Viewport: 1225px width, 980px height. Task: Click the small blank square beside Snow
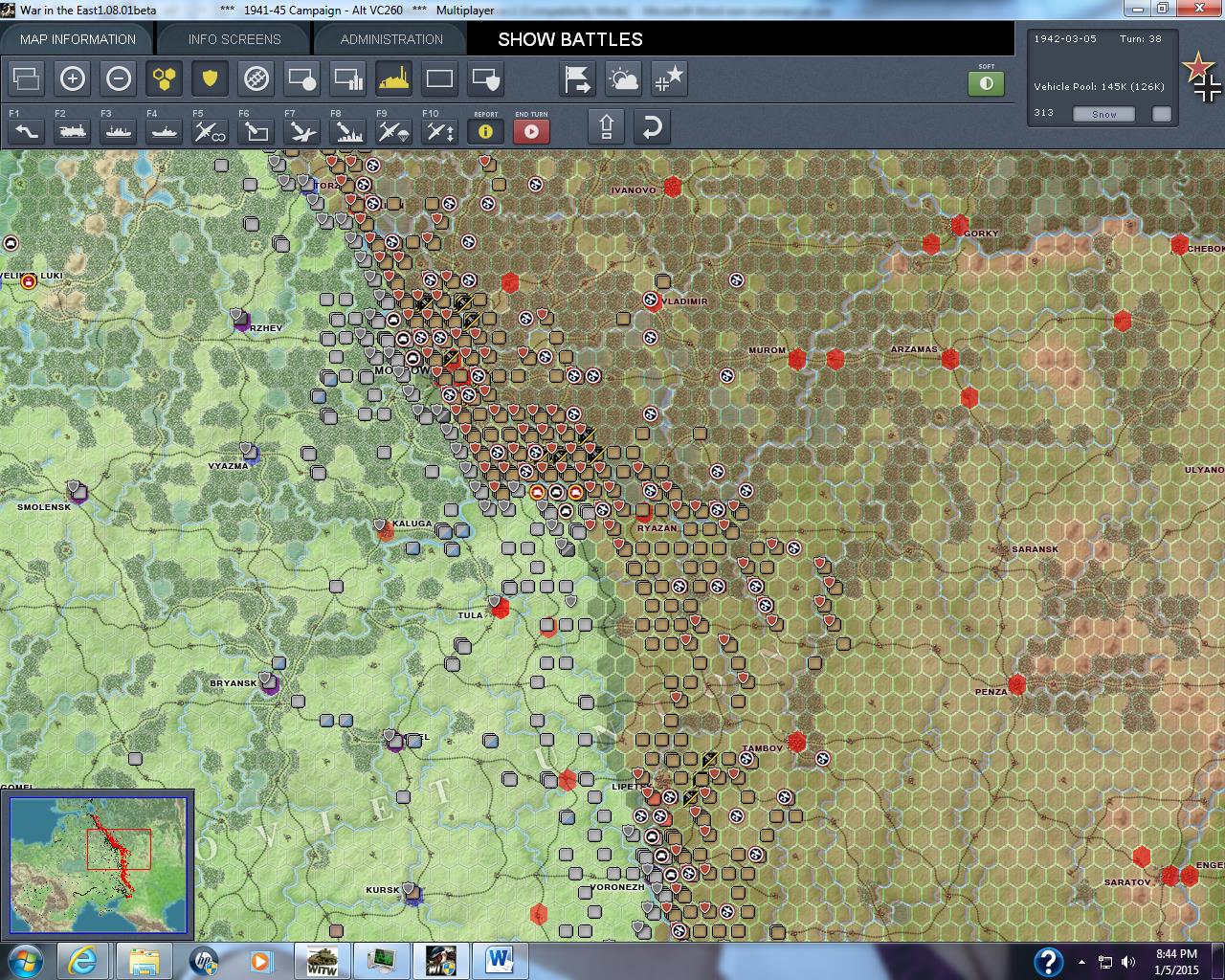[1161, 114]
